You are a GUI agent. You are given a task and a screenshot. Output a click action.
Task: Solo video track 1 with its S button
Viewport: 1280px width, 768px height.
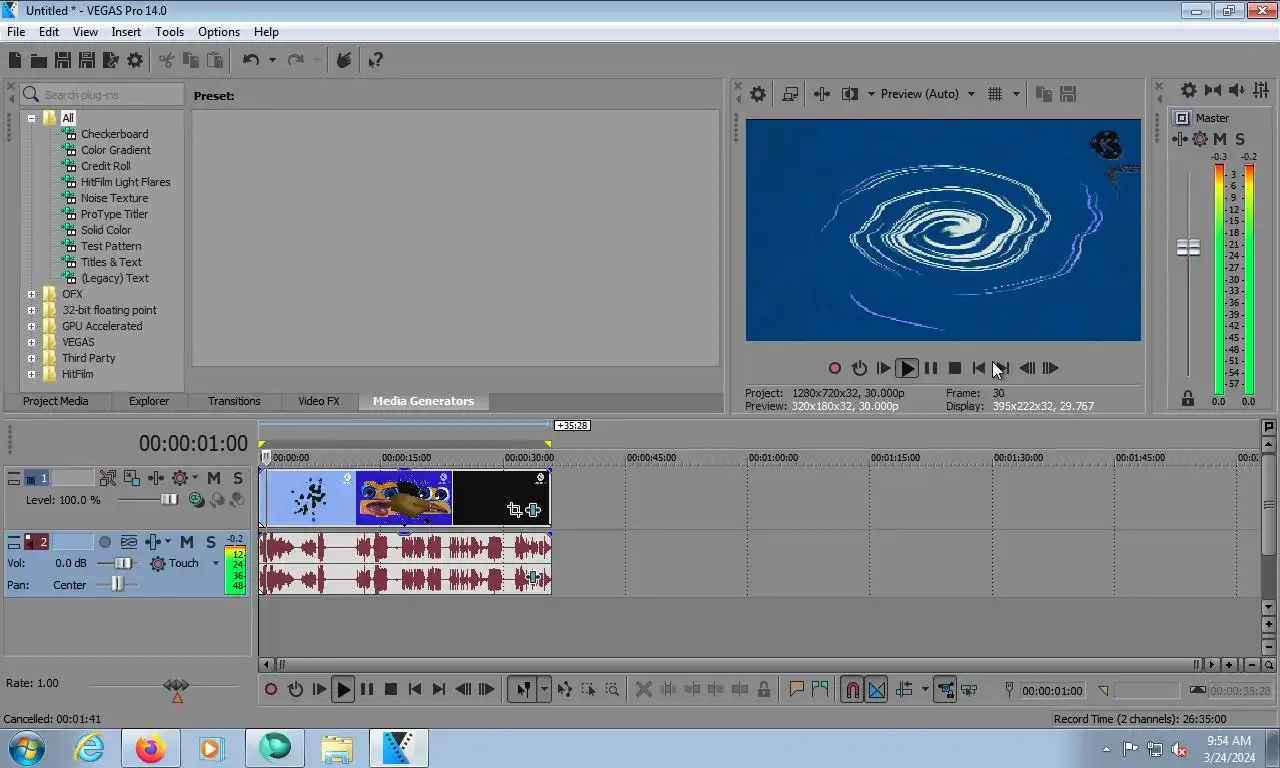[x=237, y=478]
